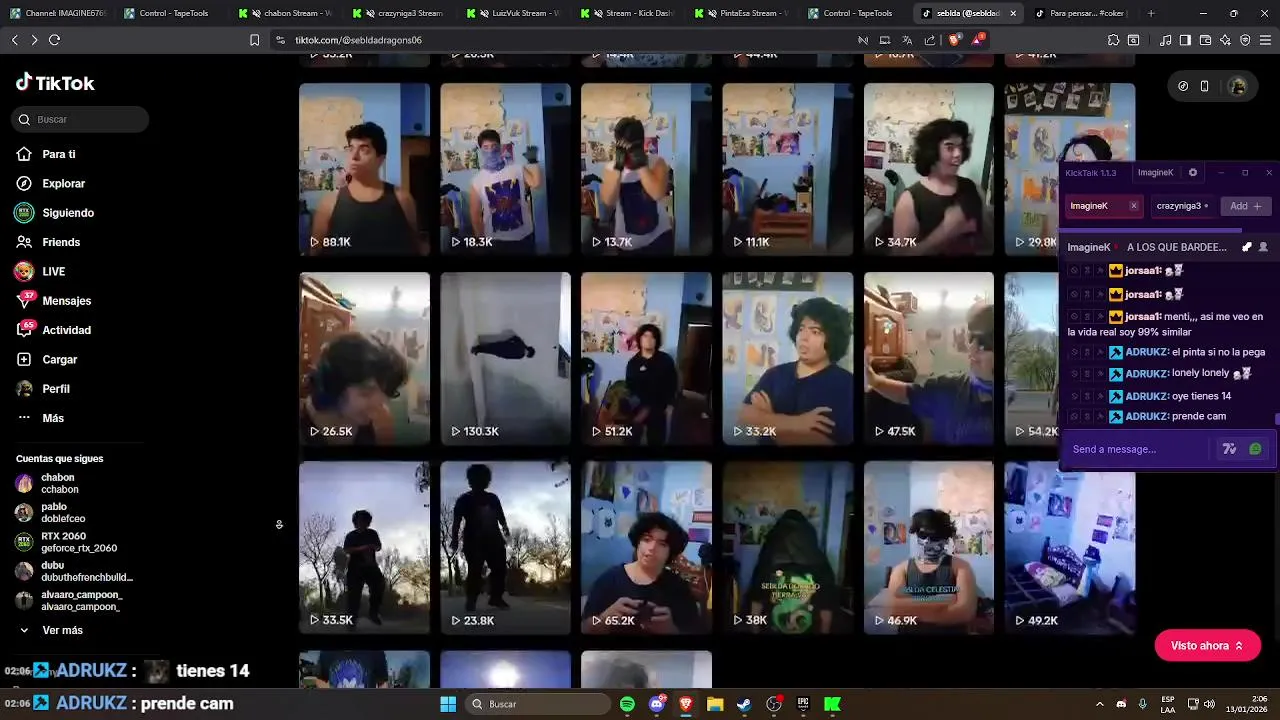
Task: Click Visto ahora button
Action: (x=1207, y=646)
